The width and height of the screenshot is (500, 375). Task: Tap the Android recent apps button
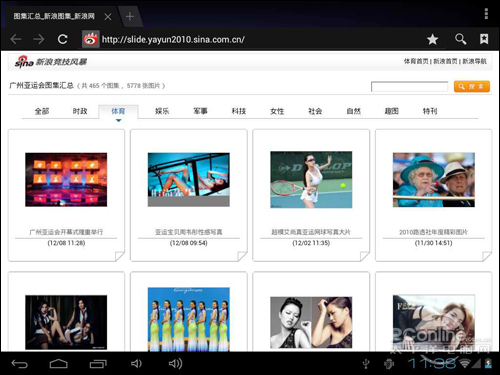pyautogui.click(x=98, y=364)
